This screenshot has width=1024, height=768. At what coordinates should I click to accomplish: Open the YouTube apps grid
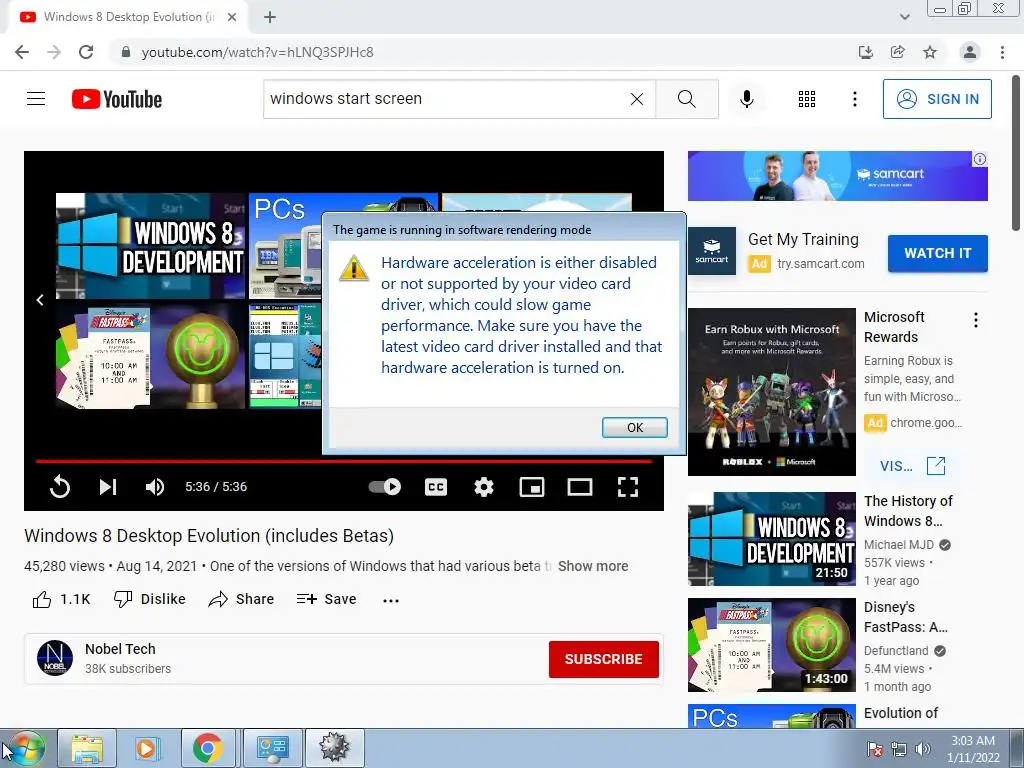point(807,99)
